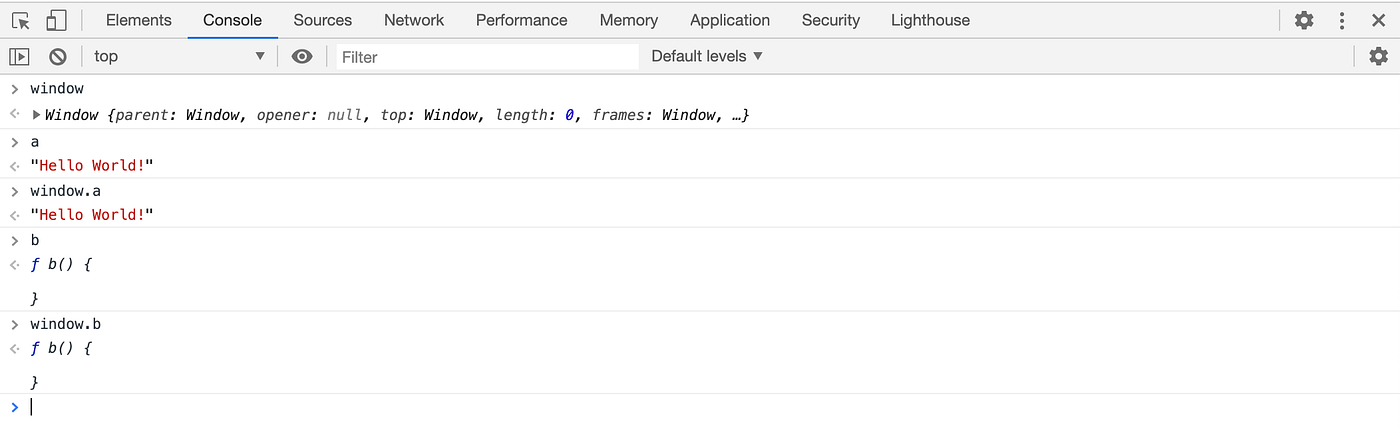Screen dimensions: 1400x433
Task: Click the Filter input field
Action: [486, 57]
